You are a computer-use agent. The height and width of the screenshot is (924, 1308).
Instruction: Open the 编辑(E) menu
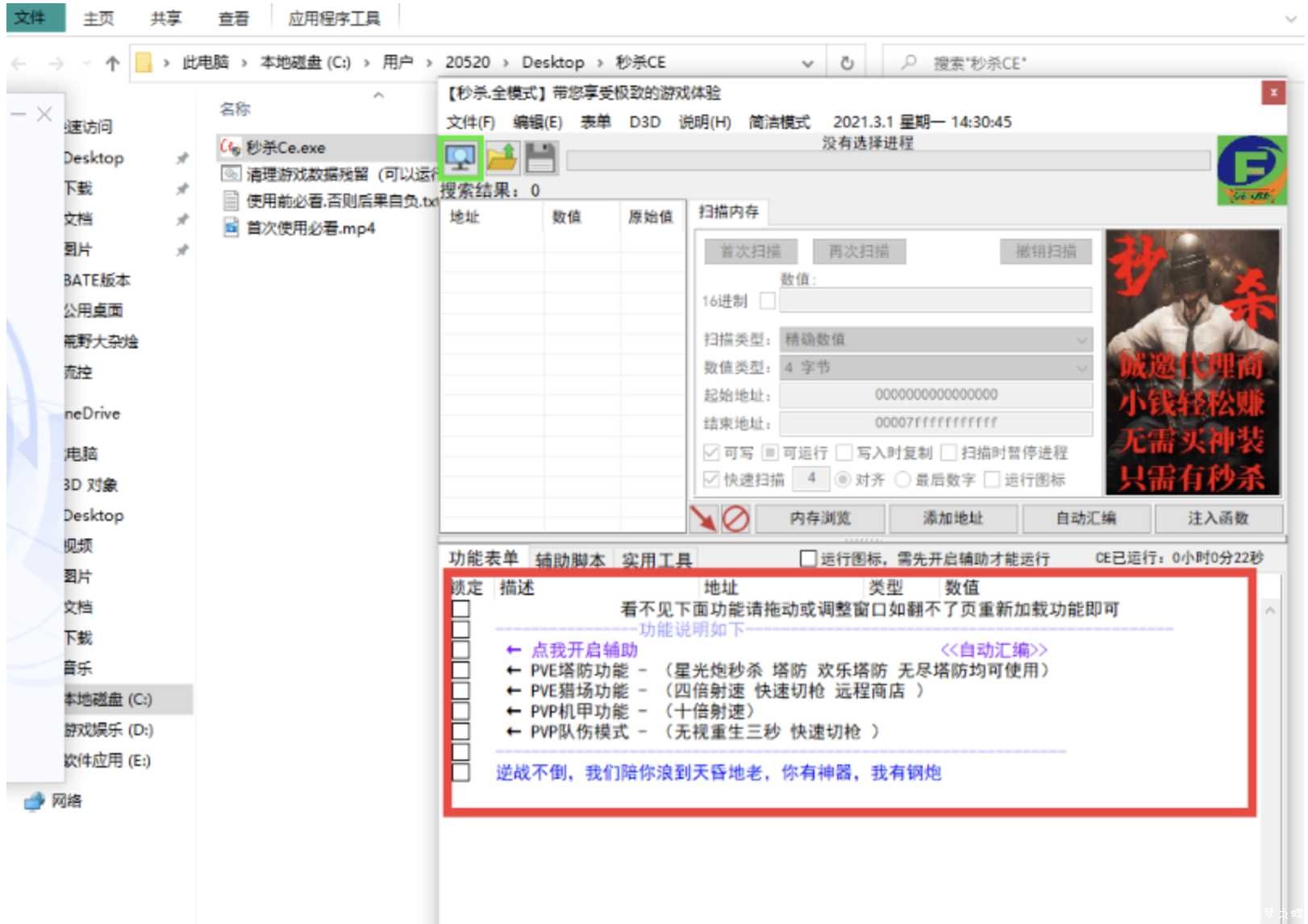[538, 122]
